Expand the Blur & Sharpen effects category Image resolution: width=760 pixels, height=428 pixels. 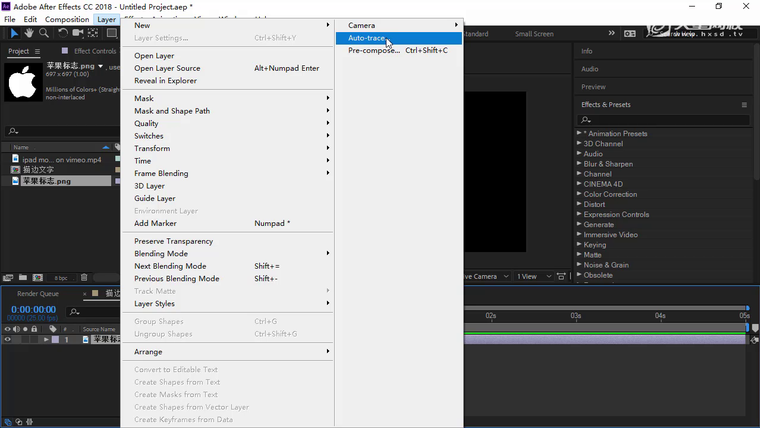(579, 164)
